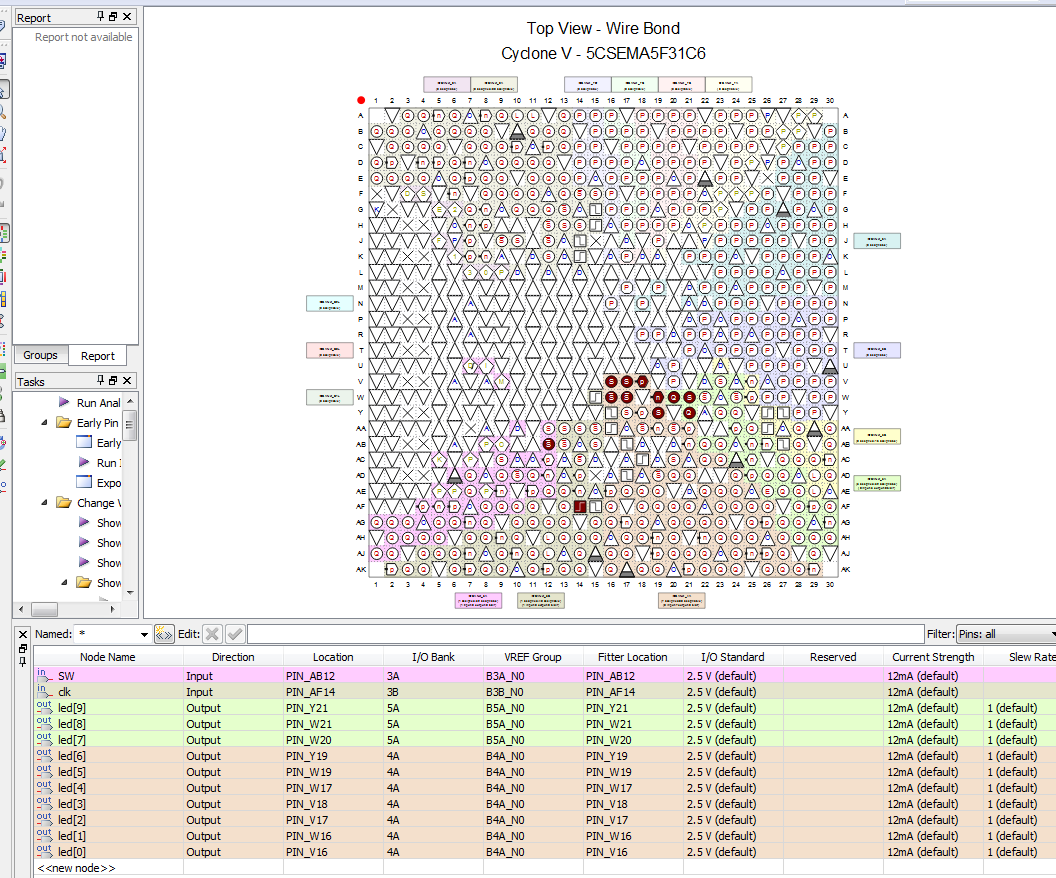
Task: Sort by Direction column header
Action: 233,656
